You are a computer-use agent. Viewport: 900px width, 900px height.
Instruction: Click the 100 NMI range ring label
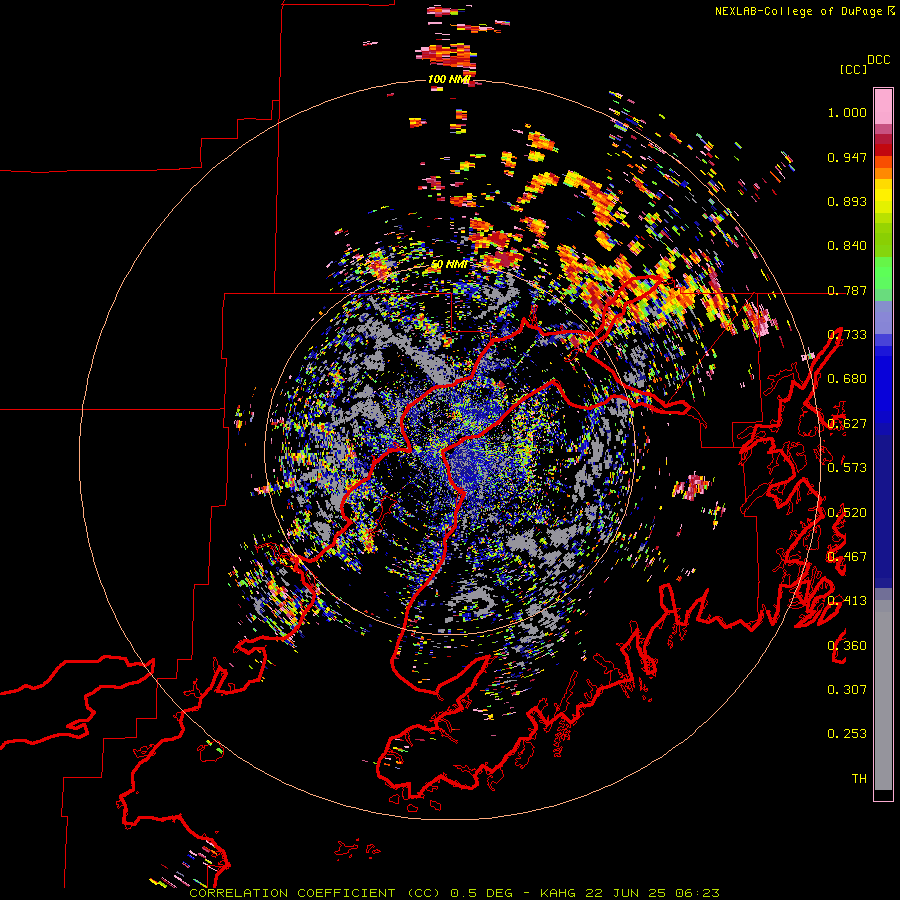coord(449,79)
